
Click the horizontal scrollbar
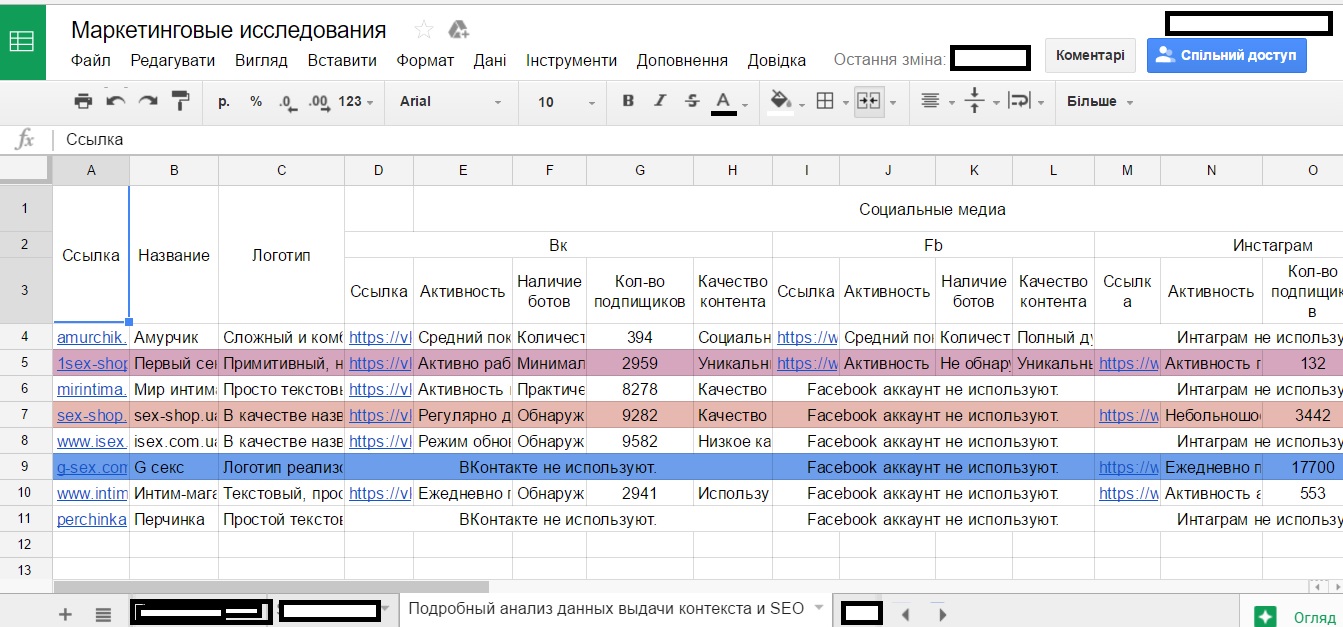pyautogui.click(x=271, y=587)
